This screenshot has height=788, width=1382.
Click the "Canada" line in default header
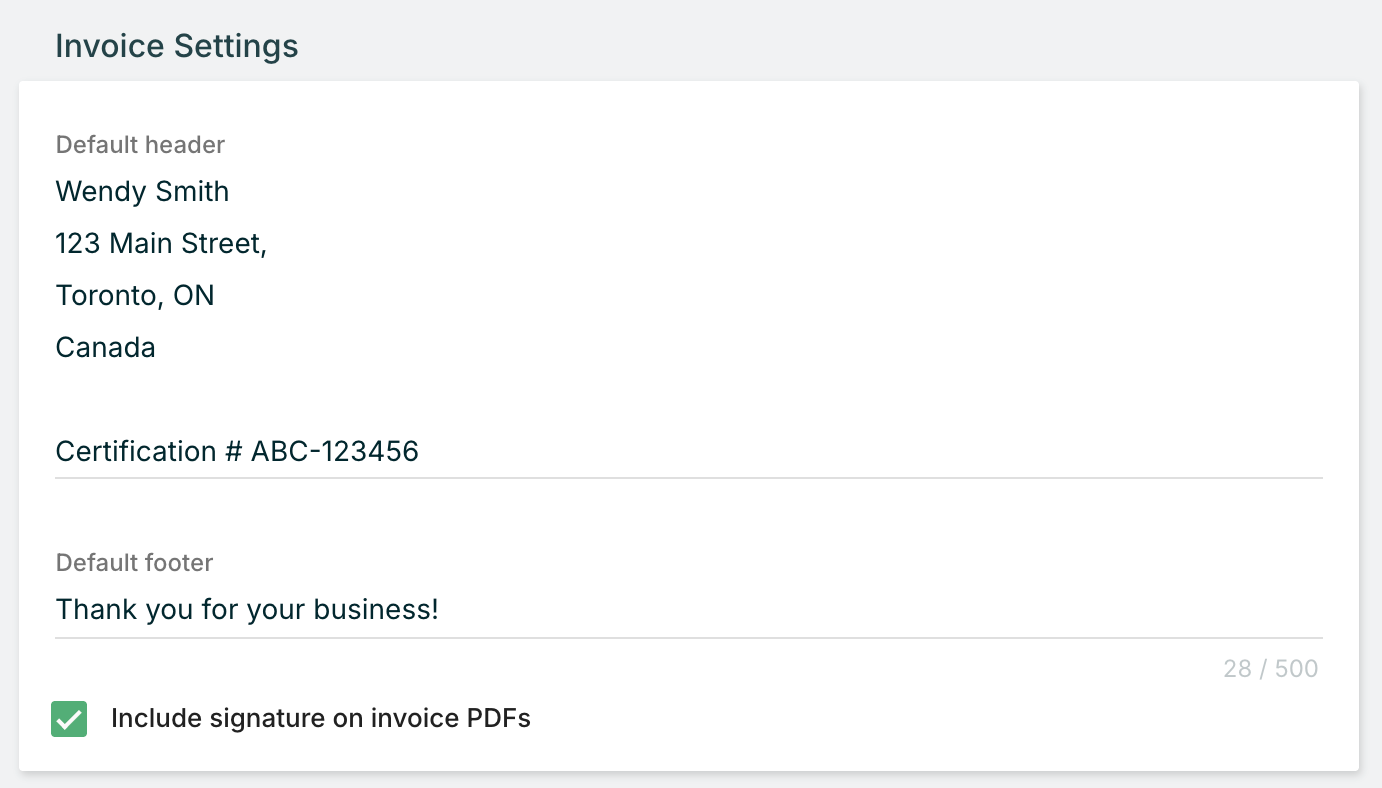click(105, 347)
